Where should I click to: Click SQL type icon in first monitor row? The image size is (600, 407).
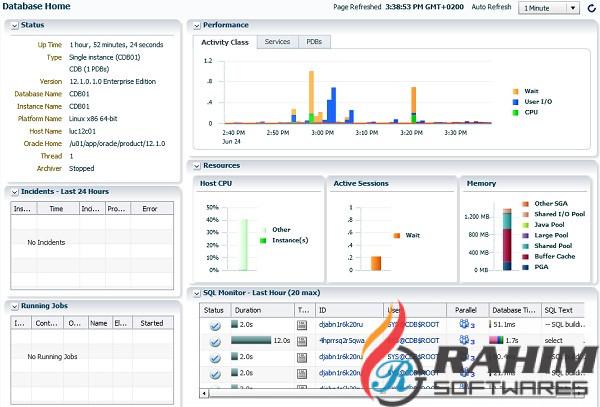pos(303,325)
